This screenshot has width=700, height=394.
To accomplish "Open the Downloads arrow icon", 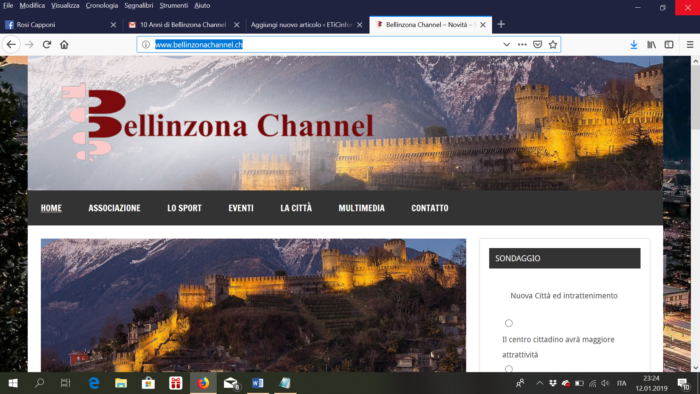I will pyautogui.click(x=634, y=45).
